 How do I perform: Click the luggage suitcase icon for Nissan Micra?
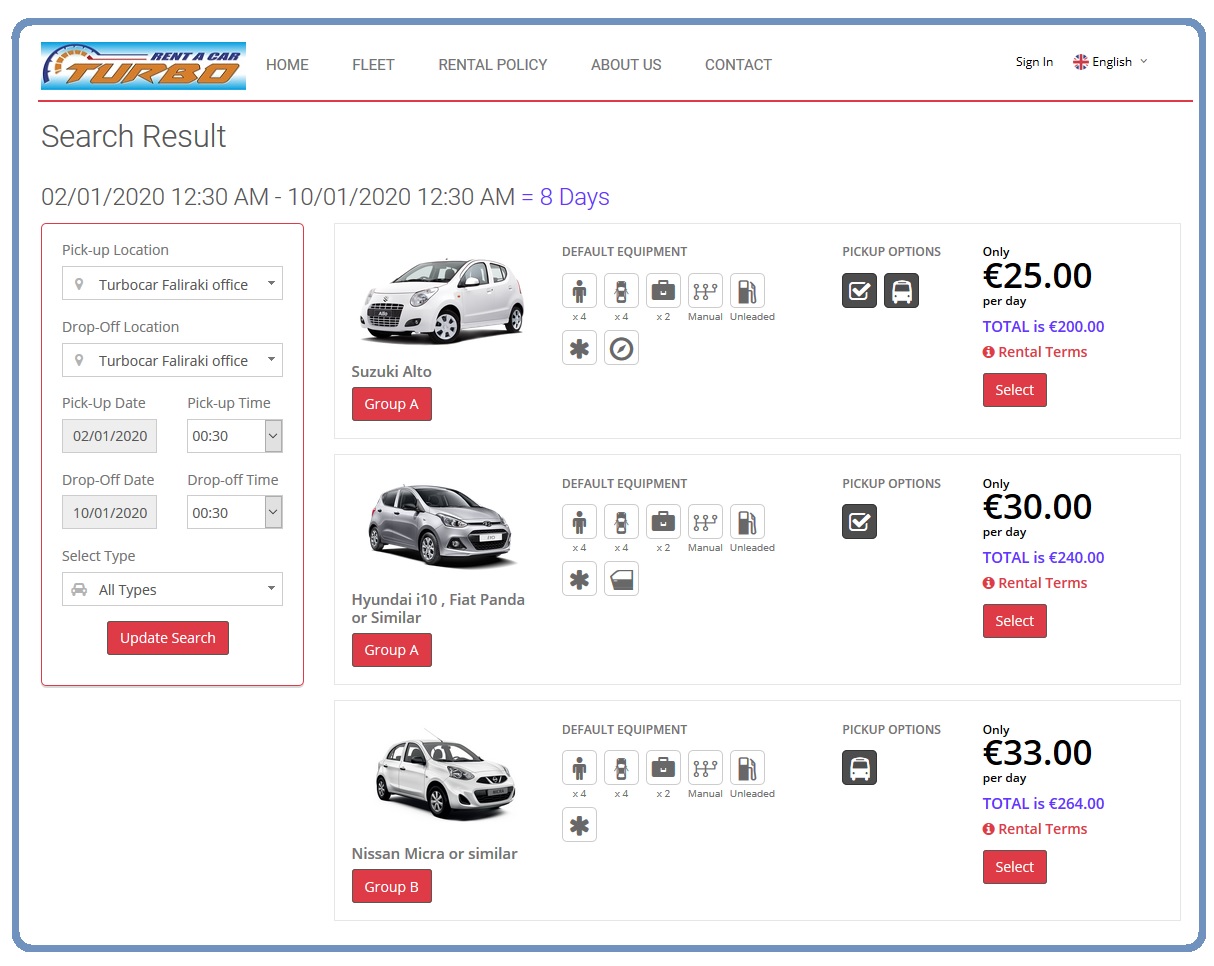point(663,768)
